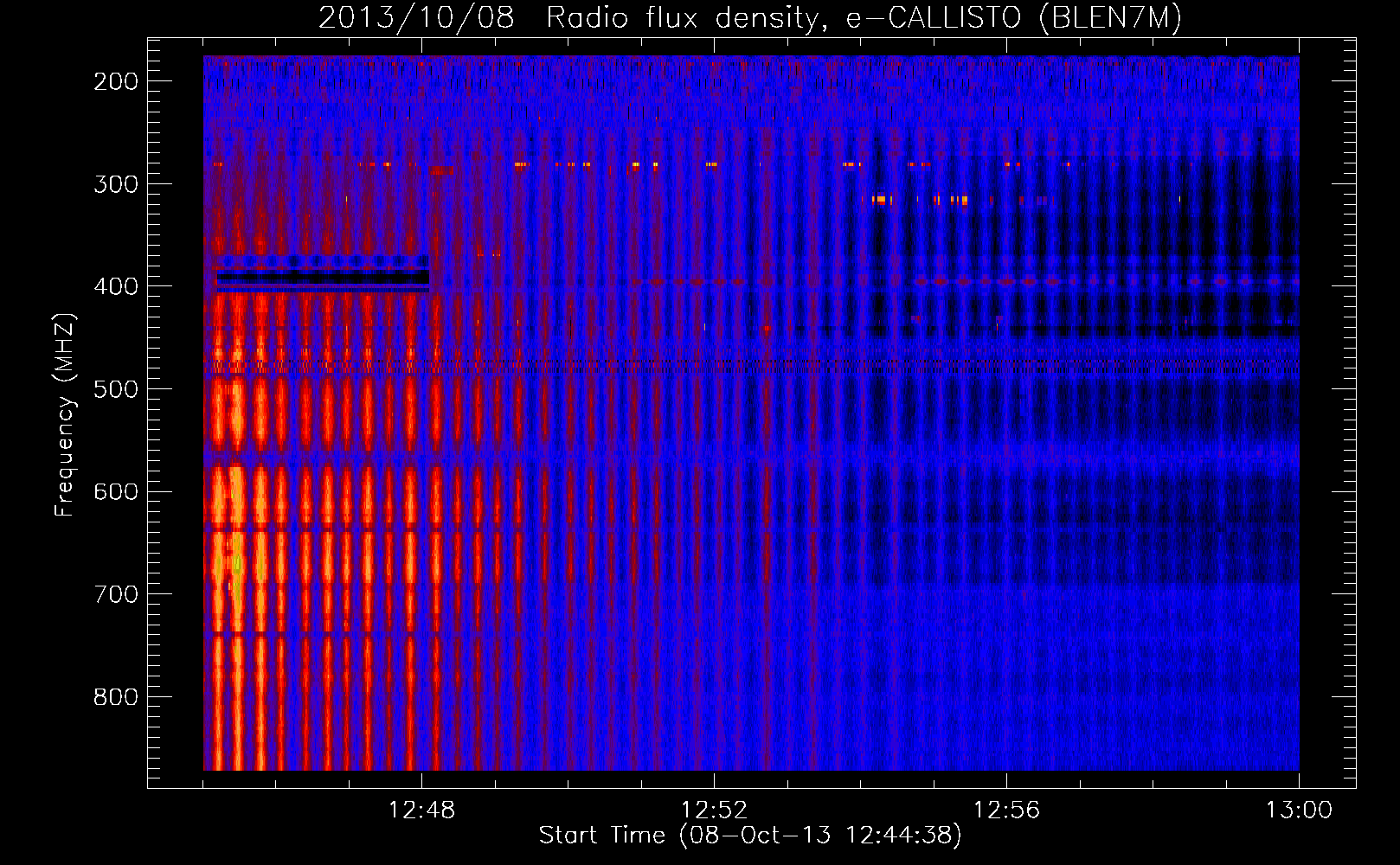Click the 300 frequency tick label
The width and height of the screenshot is (1400, 865).
[x=116, y=184]
